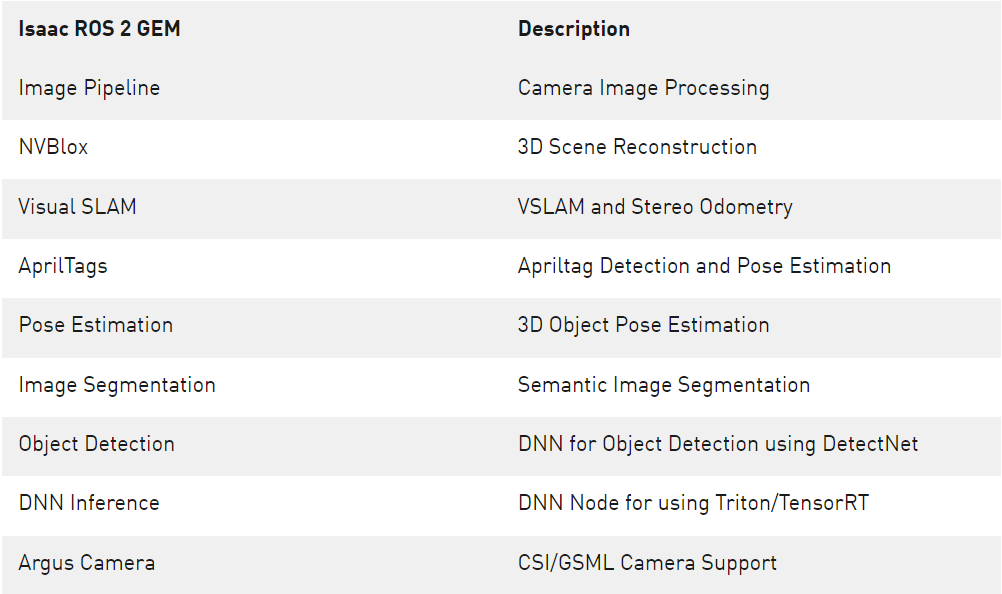Select the "AprilTags" GEM name

[x=63, y=266]
